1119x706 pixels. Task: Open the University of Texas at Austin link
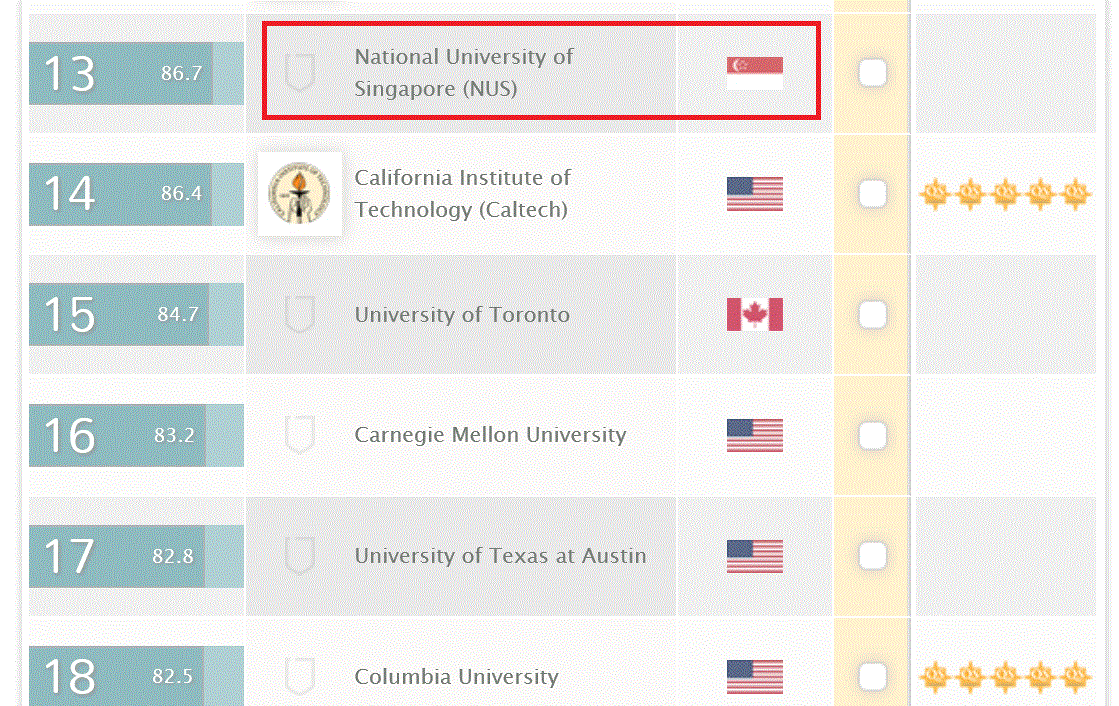pyautogui.click(x=500, y=556)
